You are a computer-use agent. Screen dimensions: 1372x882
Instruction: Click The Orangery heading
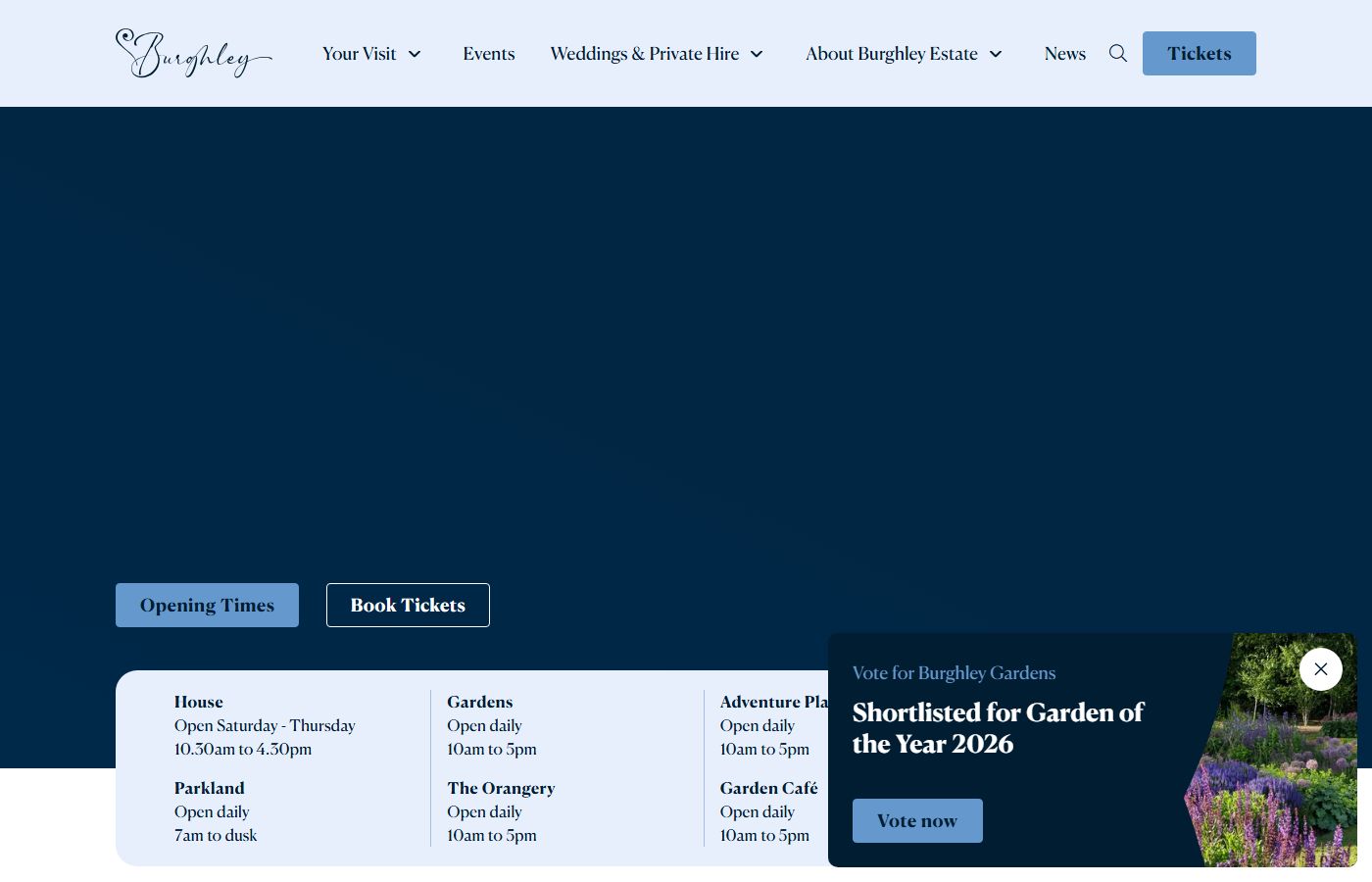coord(501,788)
